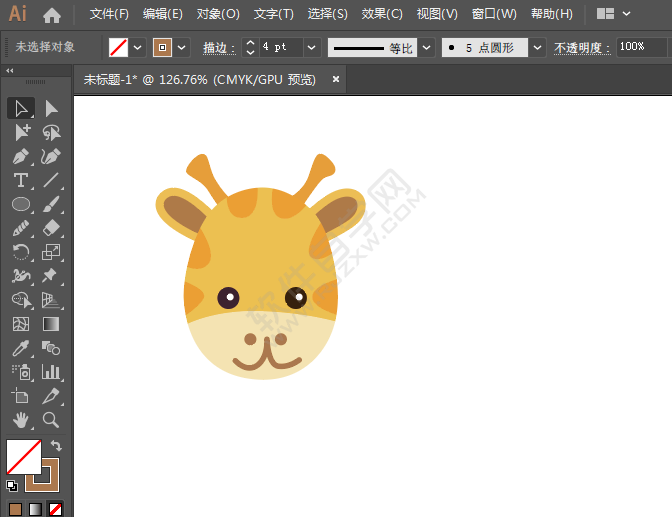Screen dimensions: 672x517
Task: Select the Eyedropper tool
Action: coord(20,348)
